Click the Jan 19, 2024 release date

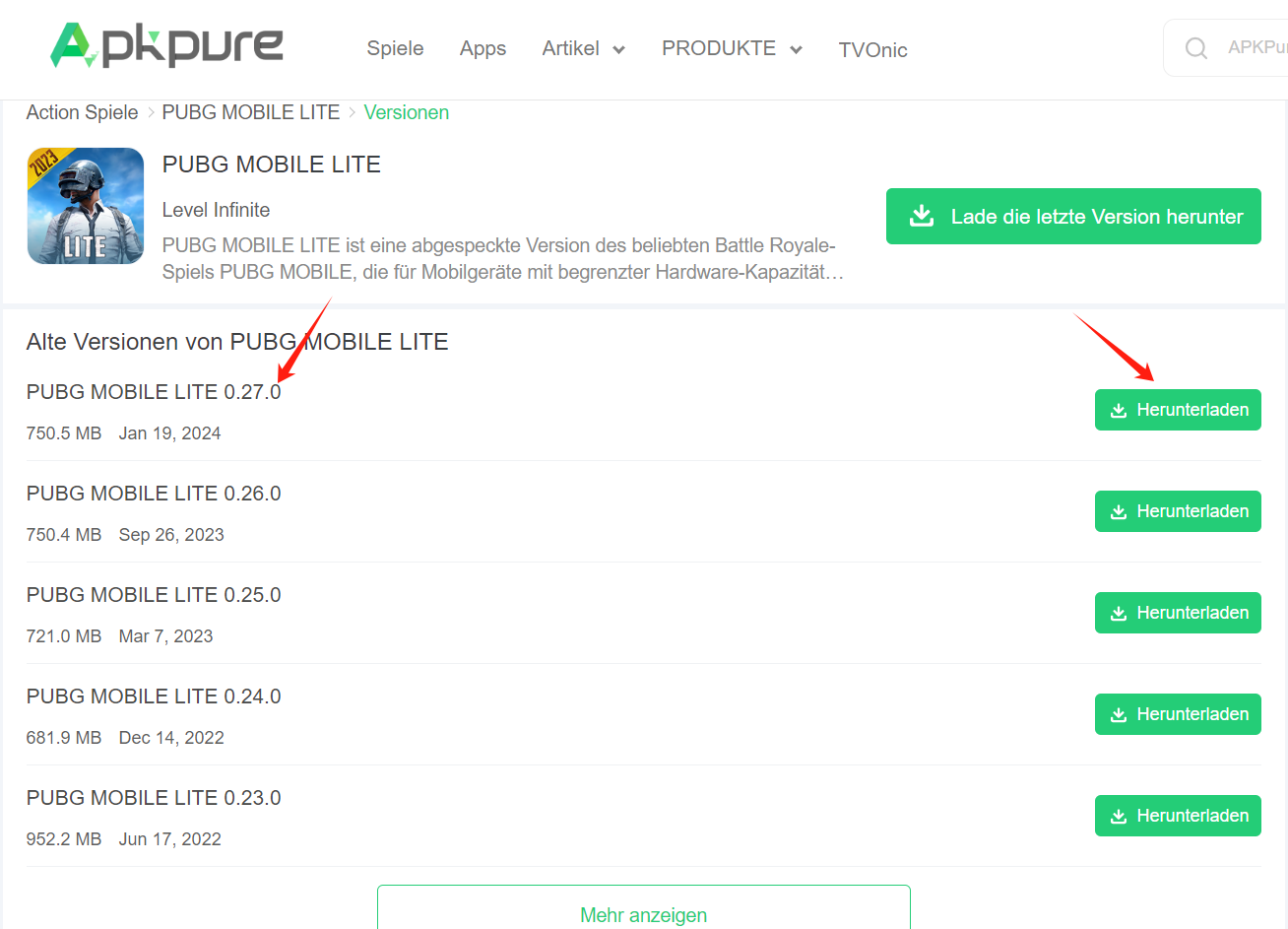coord(169,433)
